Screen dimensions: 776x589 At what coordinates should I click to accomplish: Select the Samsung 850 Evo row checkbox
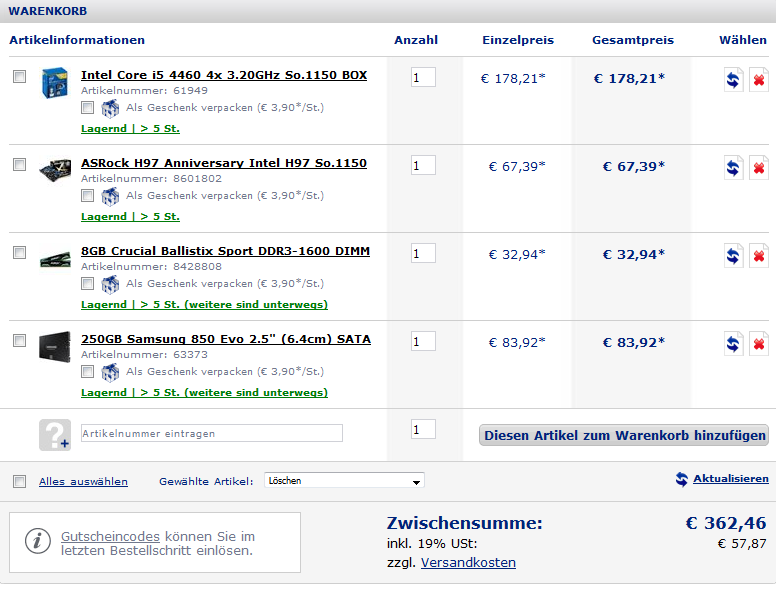coord(19,341)
